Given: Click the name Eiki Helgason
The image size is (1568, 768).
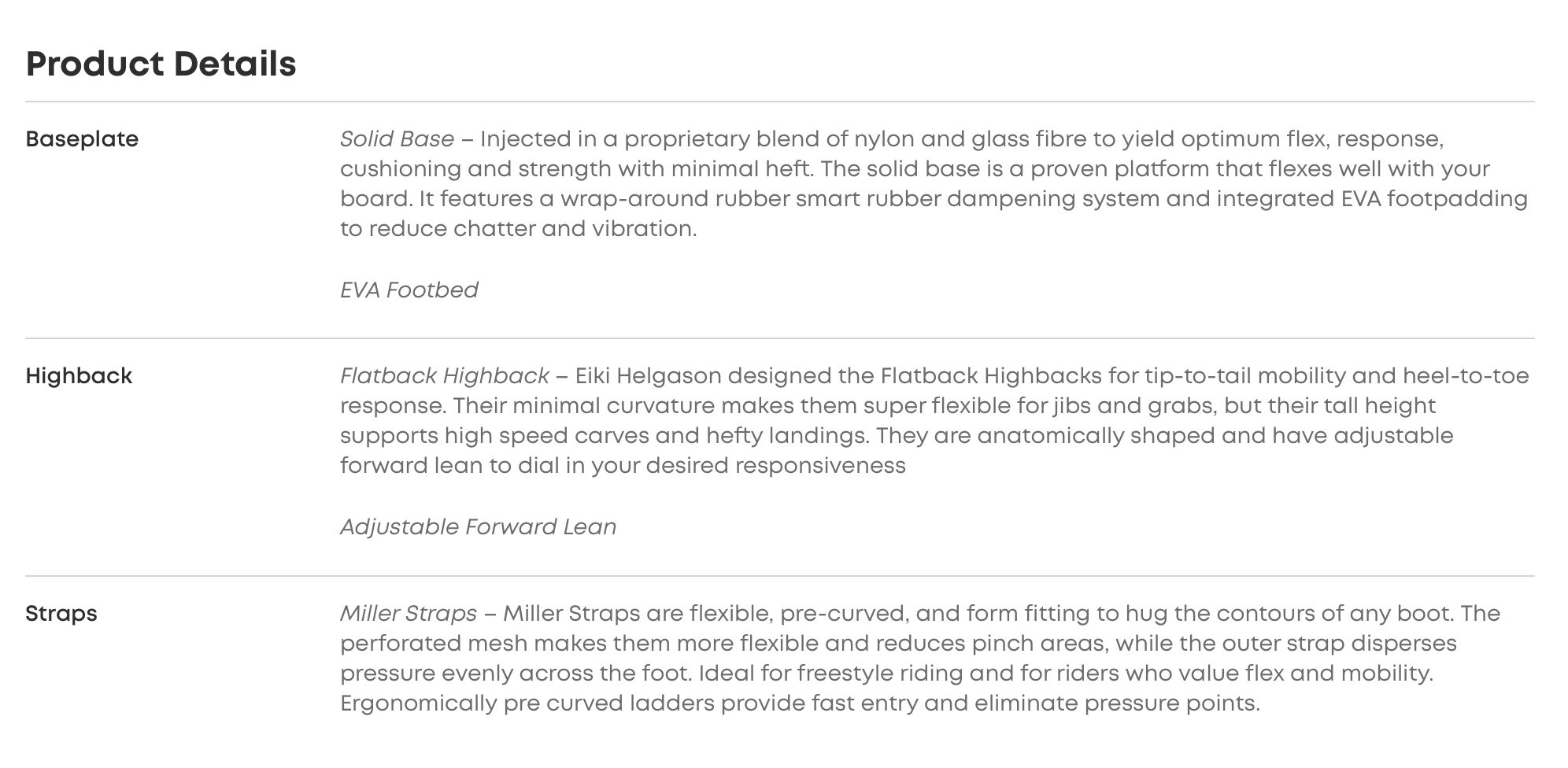Looking at the screenshot, I should (x=648, y=376).
